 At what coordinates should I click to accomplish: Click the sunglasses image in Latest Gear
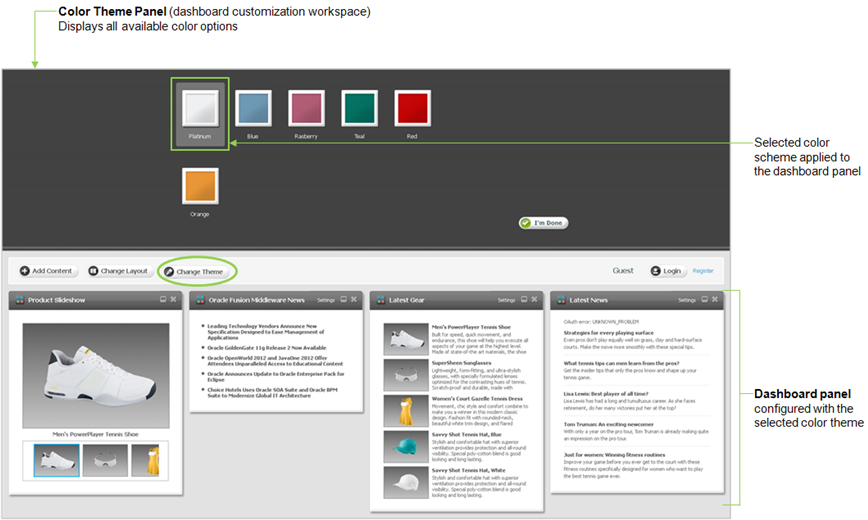(406, 375)
